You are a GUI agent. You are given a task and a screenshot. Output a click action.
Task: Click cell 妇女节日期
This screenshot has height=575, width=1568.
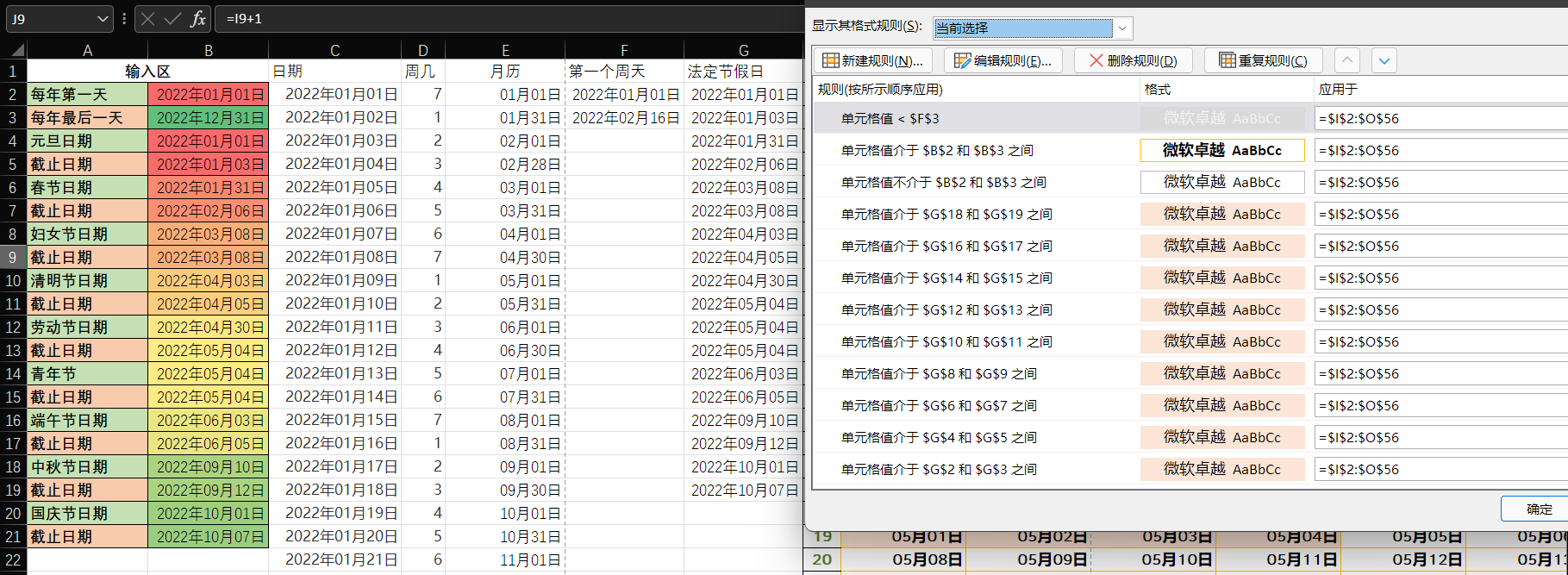point(87,234)
